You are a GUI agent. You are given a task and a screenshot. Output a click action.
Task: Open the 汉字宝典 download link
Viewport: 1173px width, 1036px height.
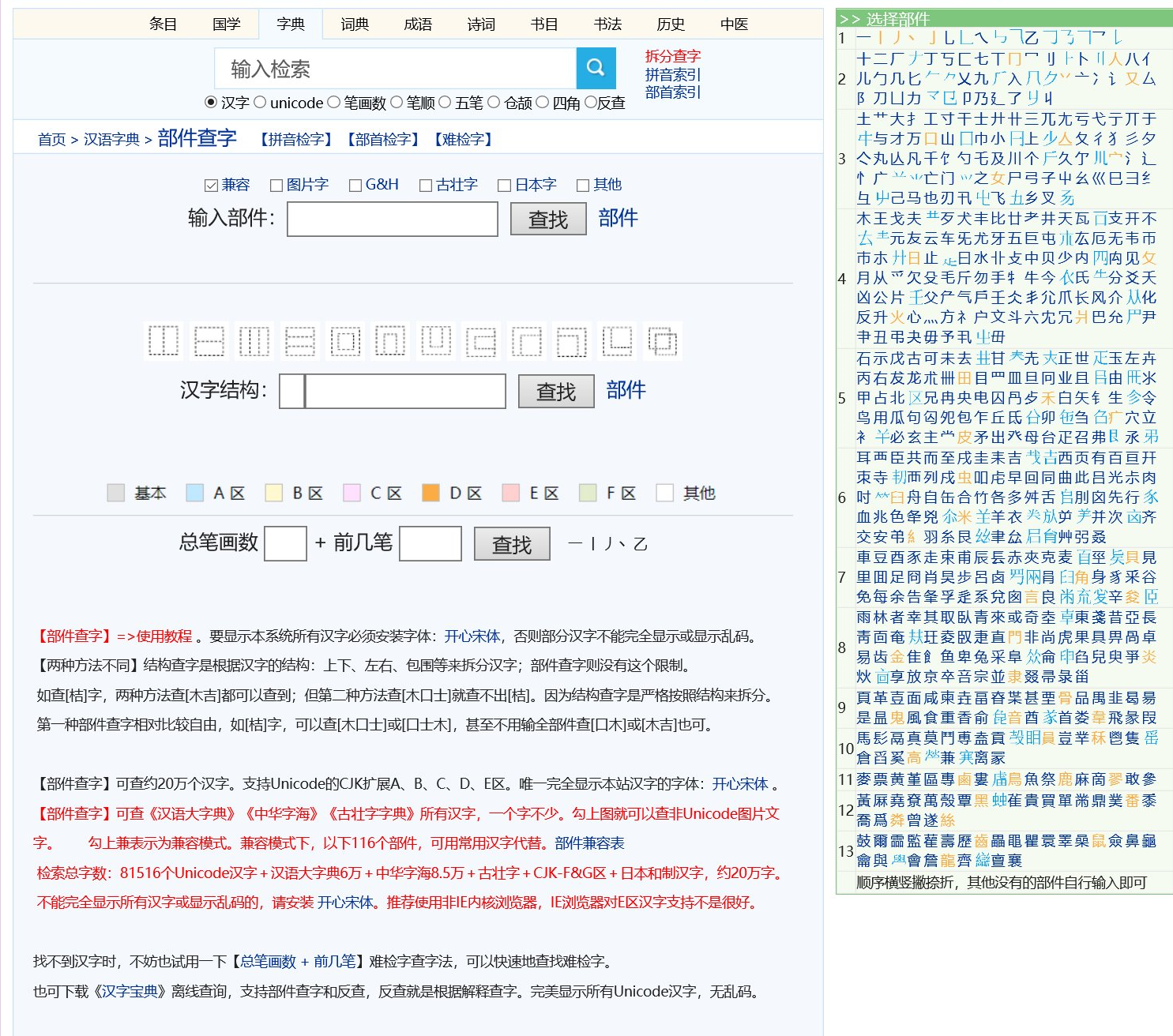[x=131, y=992]
